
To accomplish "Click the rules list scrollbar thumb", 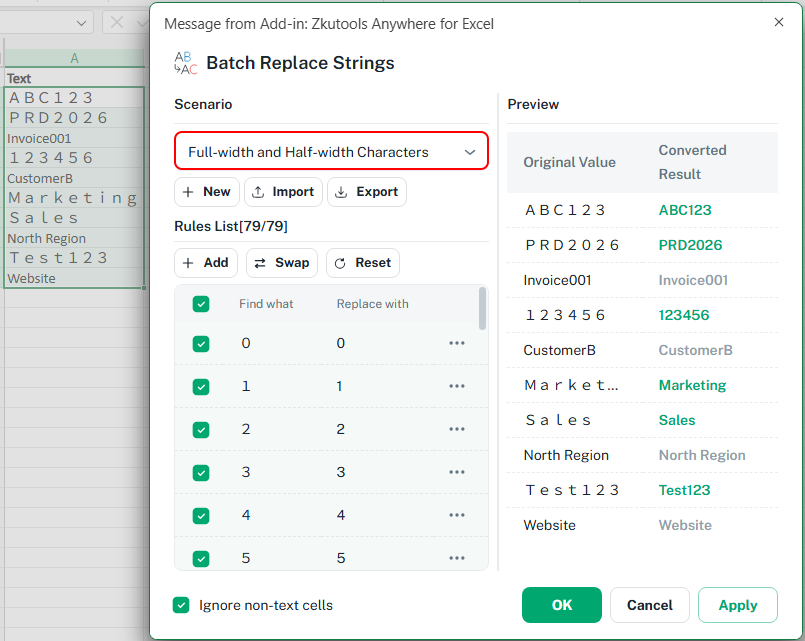I will tap(482, 308).
